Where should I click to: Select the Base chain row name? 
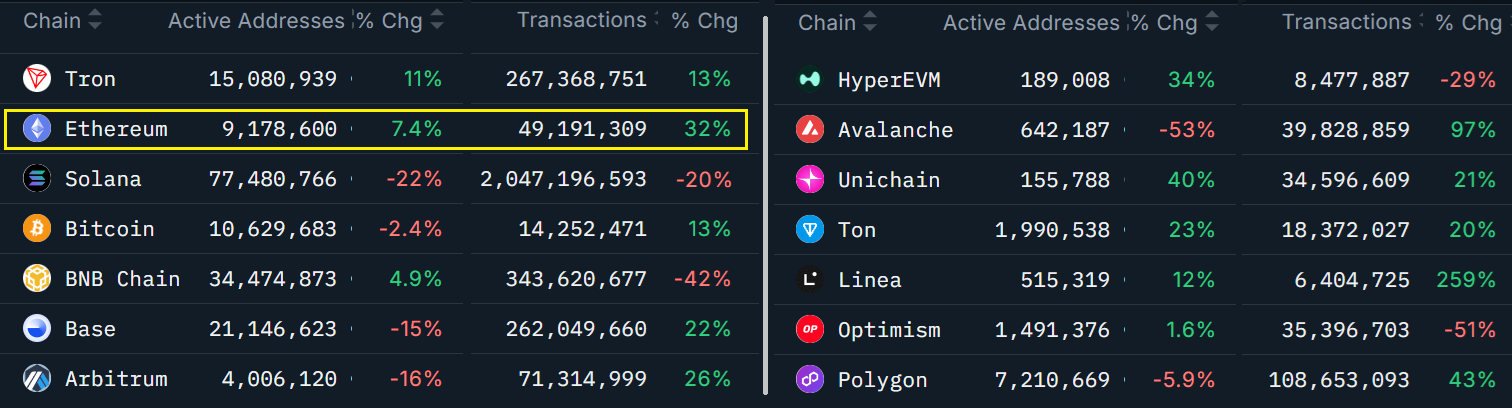click(x=90, y=329)
